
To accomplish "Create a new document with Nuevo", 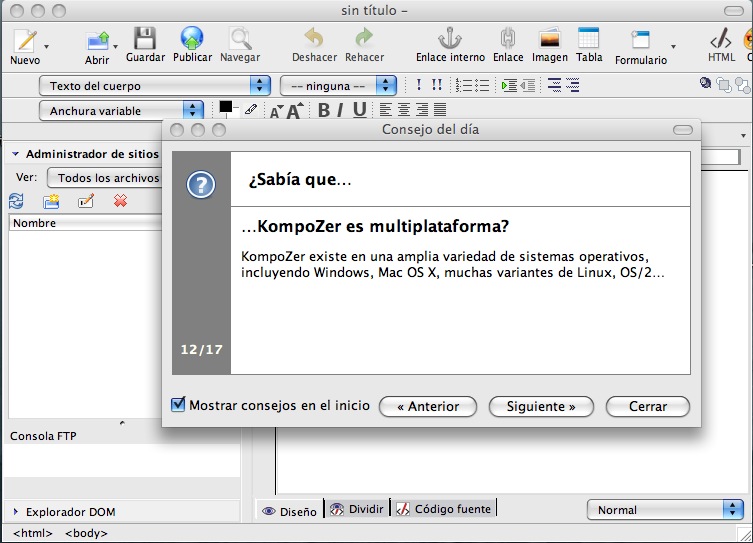I will (x=25, y=47).
